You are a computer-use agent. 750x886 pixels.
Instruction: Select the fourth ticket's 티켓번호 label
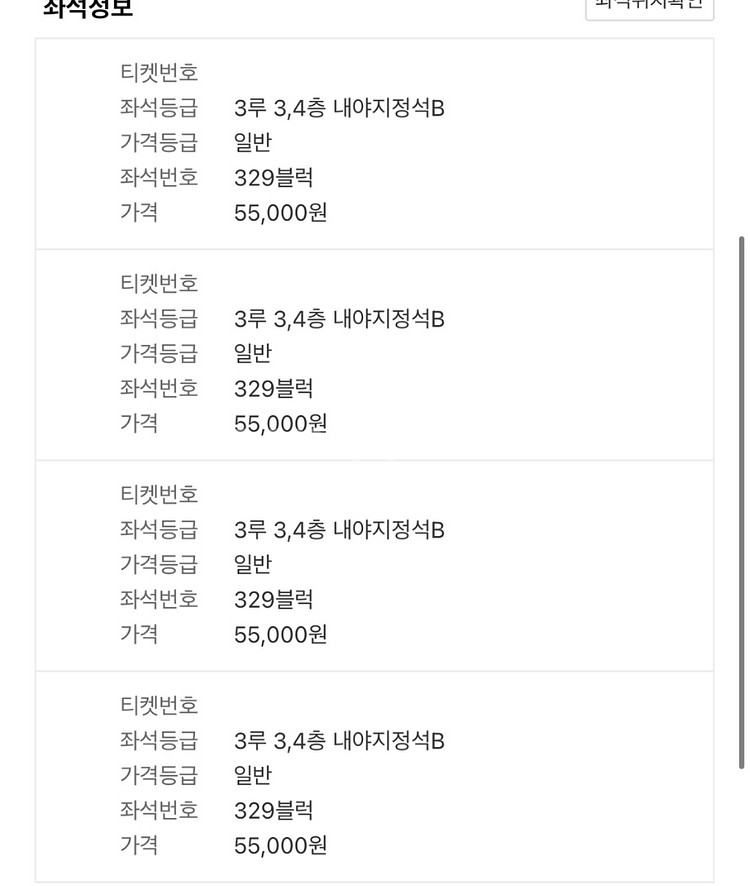pos(159,706)
